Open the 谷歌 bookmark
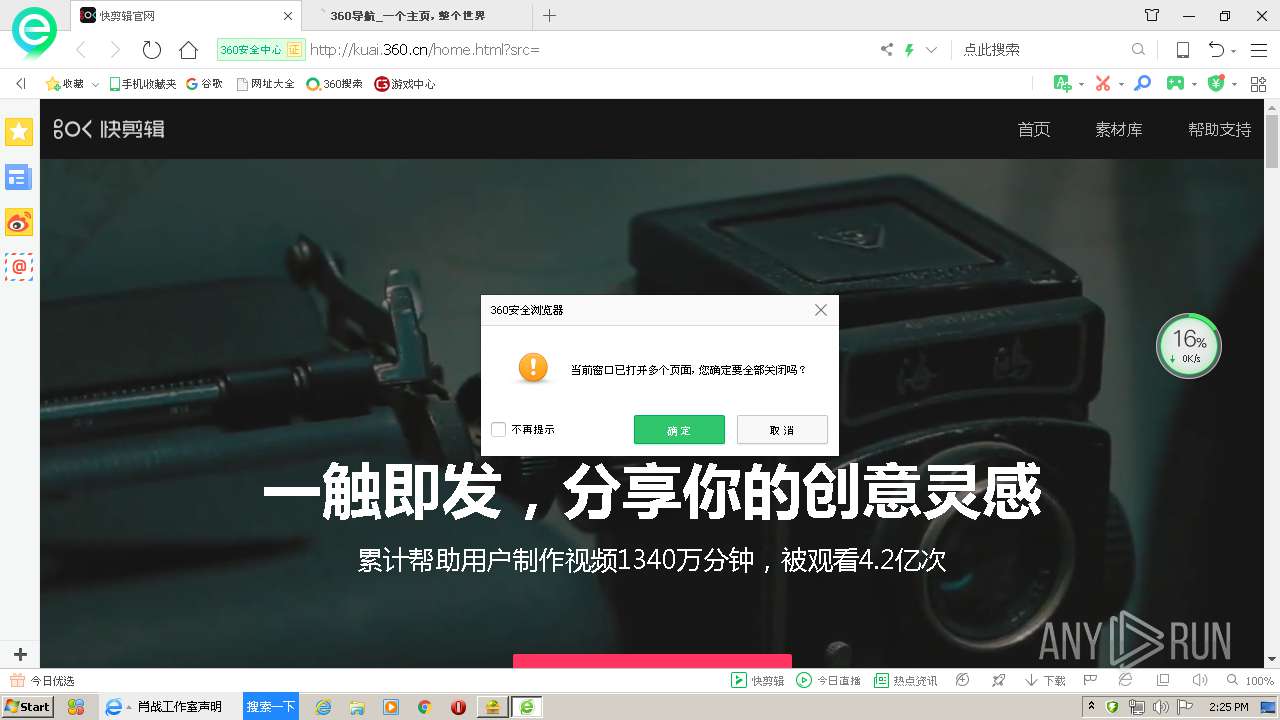Image resolution: width=1280 pixels, height=720 pixels. click(x=204, y=84)
